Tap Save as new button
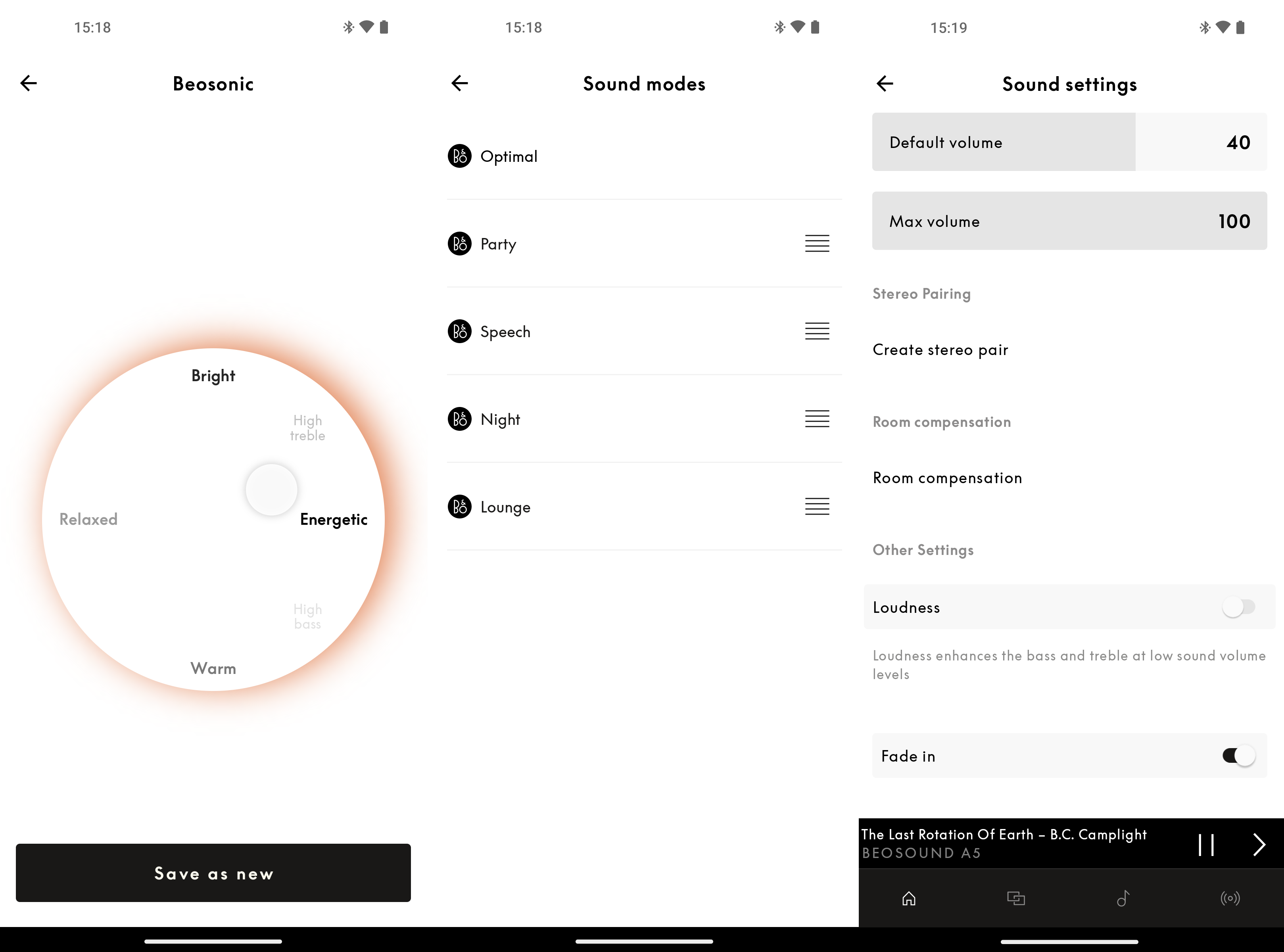This screenshot has height=952, width=1284. pos(213,873)
